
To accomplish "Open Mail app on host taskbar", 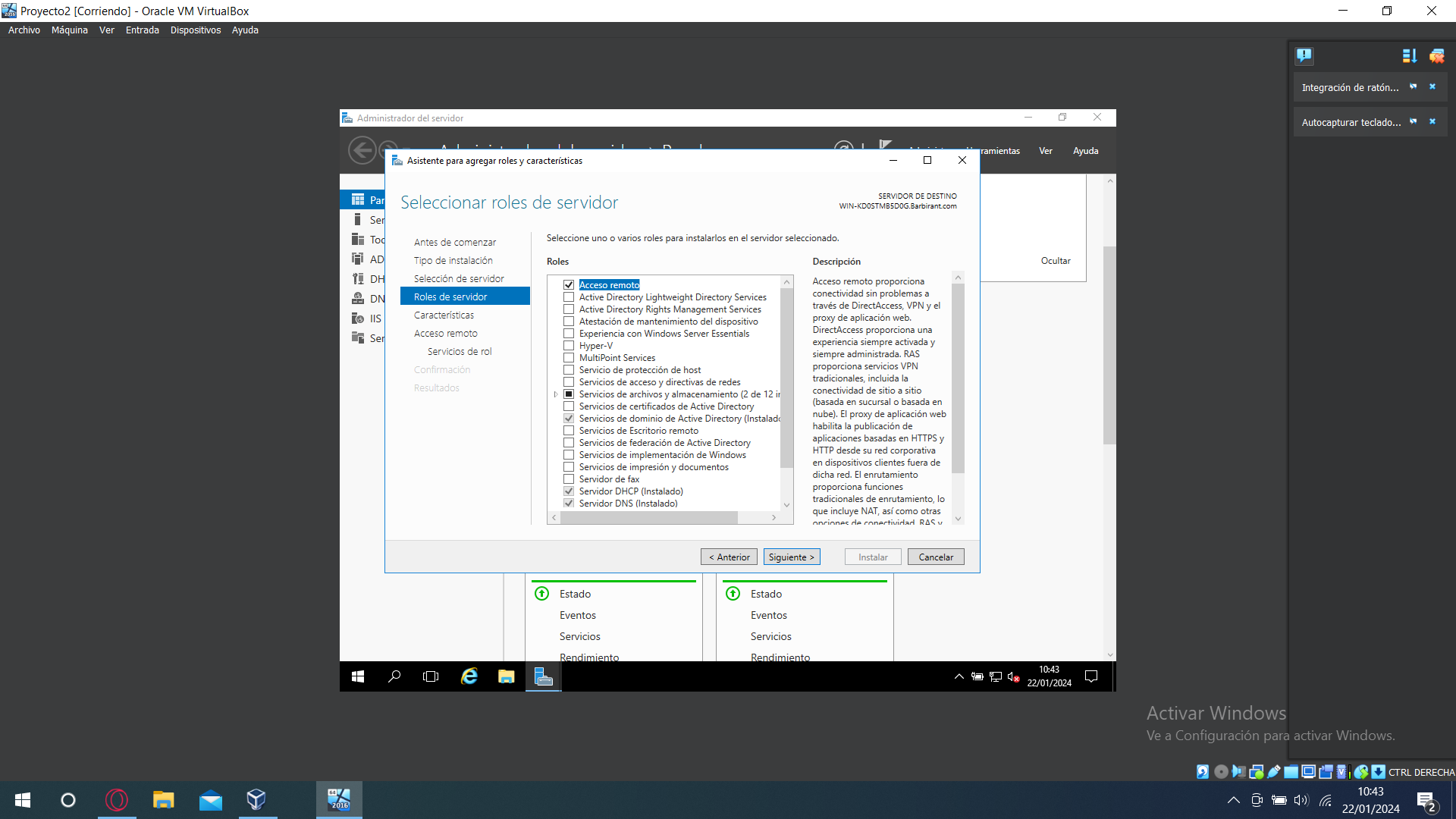I will 210,800.
